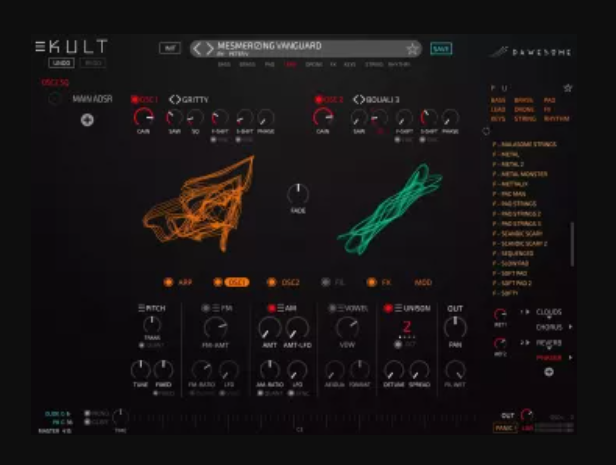This screenshot has width=616, height=465.
Task: Click the round MAIN ADSR indicator icon
Action: point(55,99)
